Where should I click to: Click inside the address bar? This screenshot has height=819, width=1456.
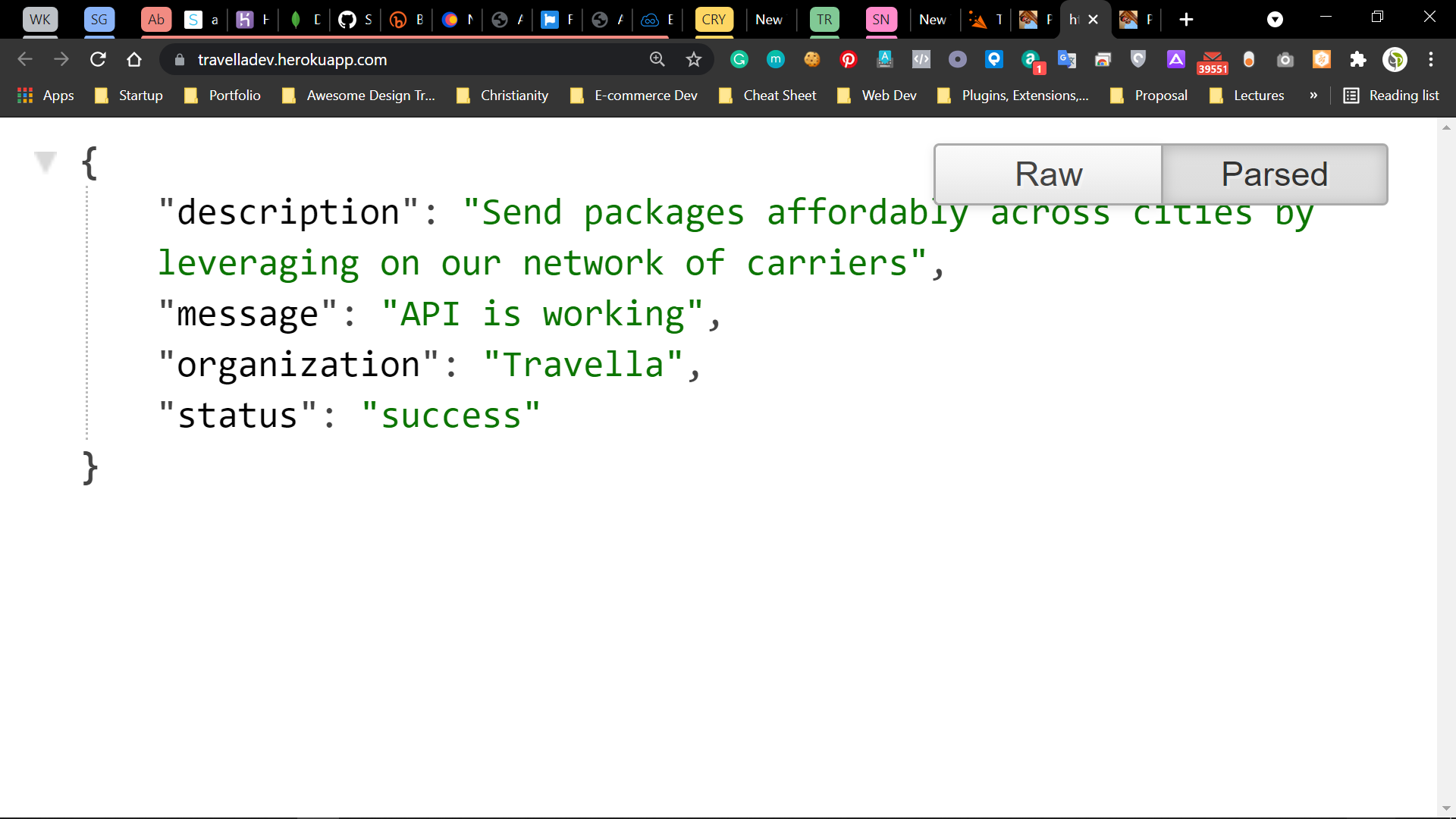click(379, 59)
